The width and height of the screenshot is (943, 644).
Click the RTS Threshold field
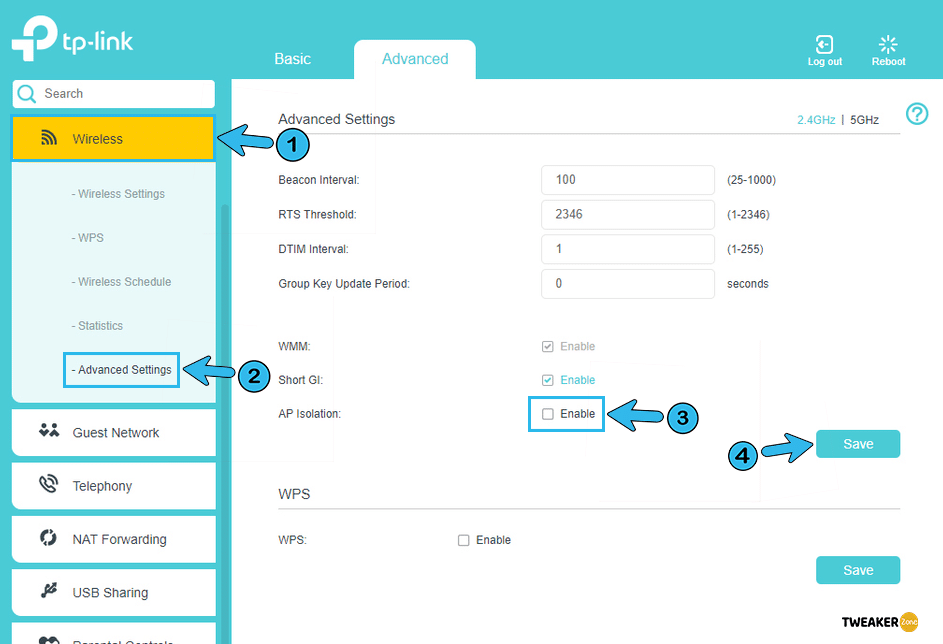(x=628, y=215)
